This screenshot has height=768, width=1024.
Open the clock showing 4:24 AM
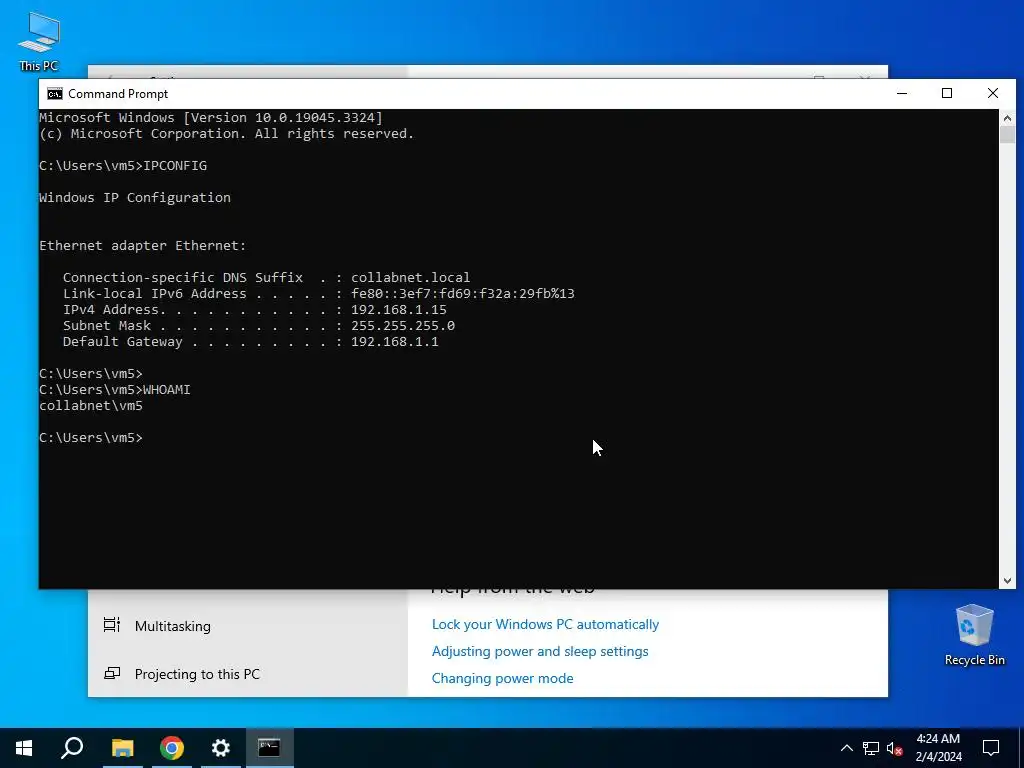coord(938,748)
